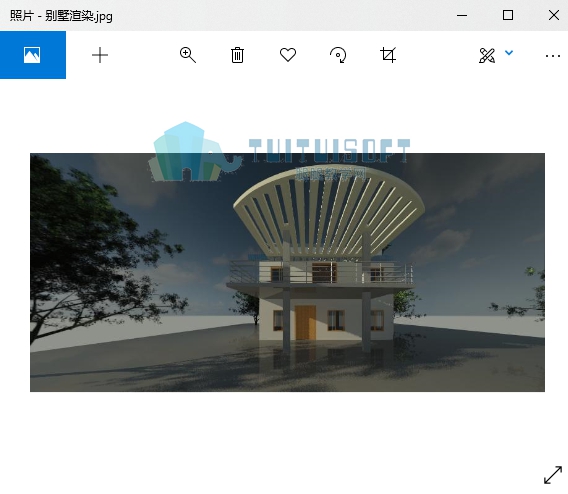Open the photo collection view icon

(32, 55)
